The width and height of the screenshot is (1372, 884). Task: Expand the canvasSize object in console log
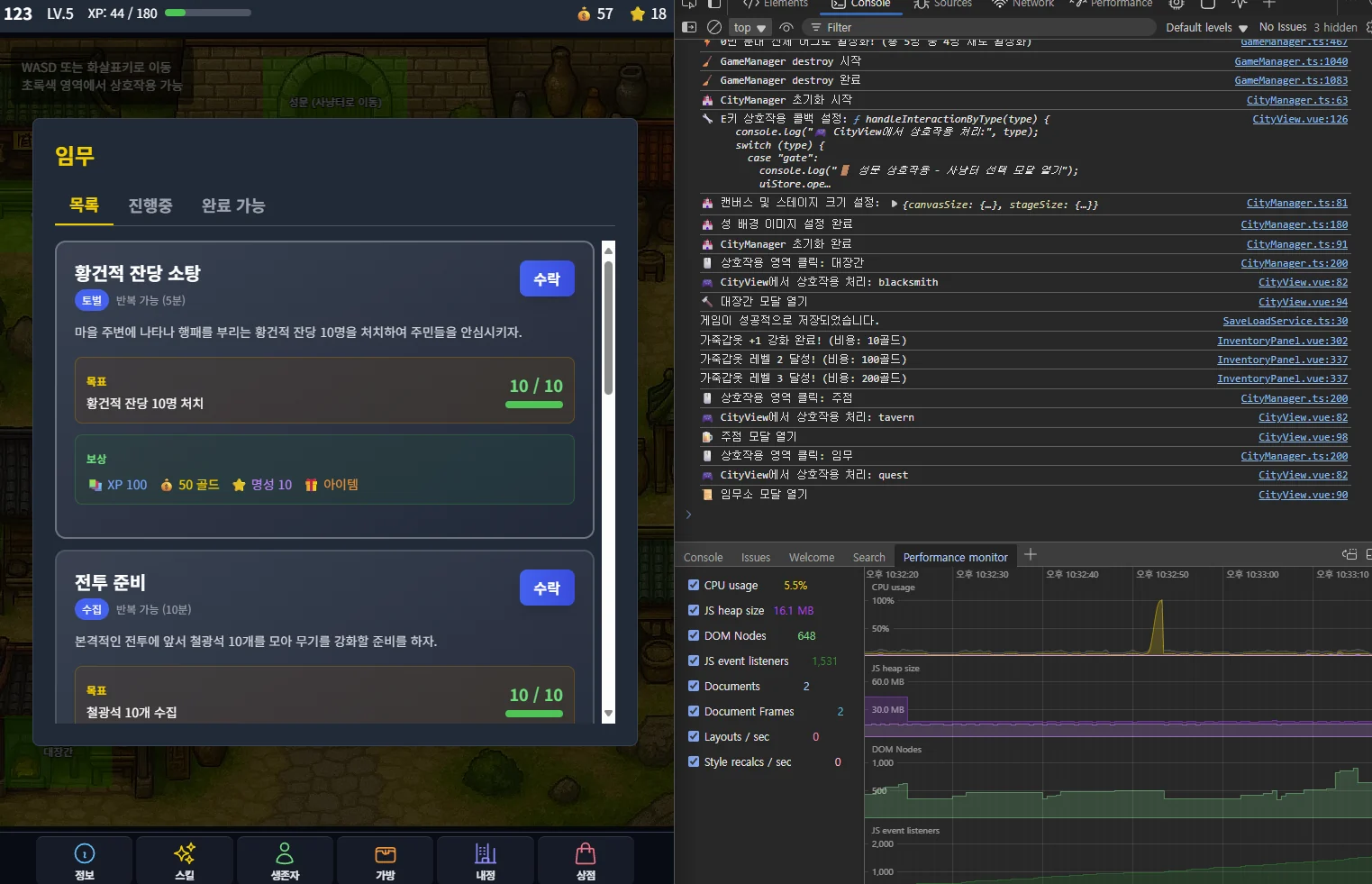pos(895,204)
